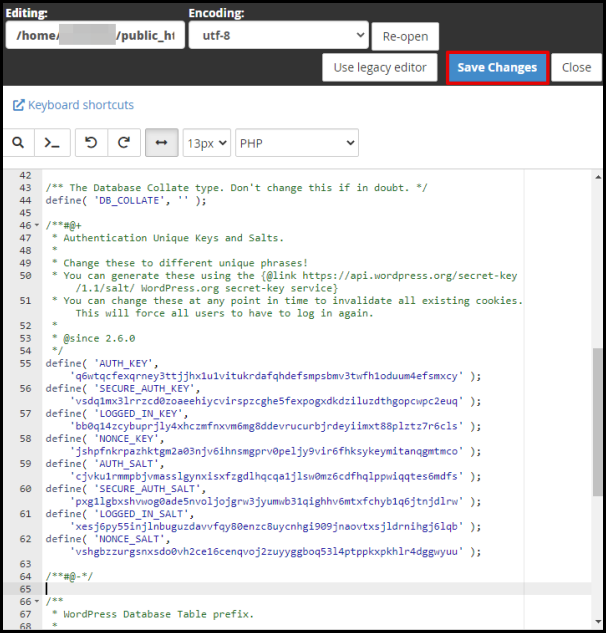Screen dimensions: 606x633
Task: Open the Keyboard shortcuts link
Action: coord(81,105)
